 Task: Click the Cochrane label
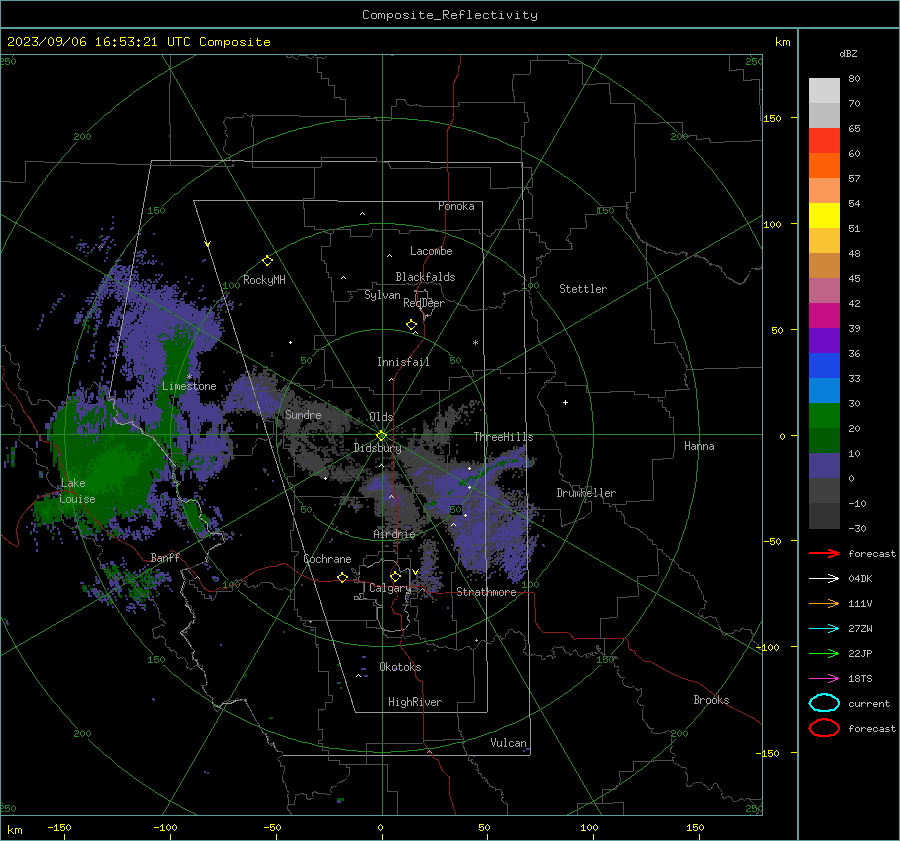click(x=327, y=559)
